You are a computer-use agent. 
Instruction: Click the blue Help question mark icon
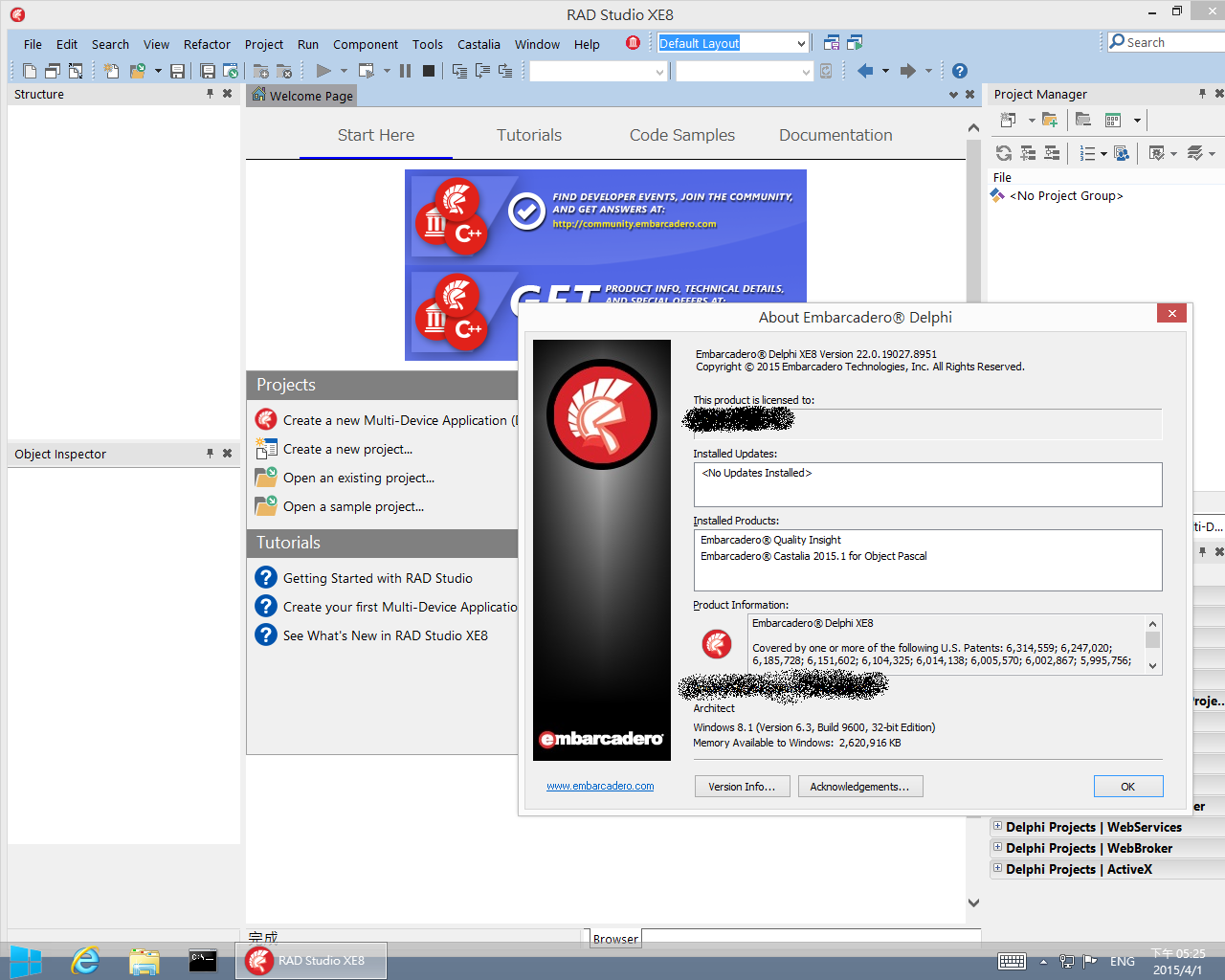[x=960, y=71]
